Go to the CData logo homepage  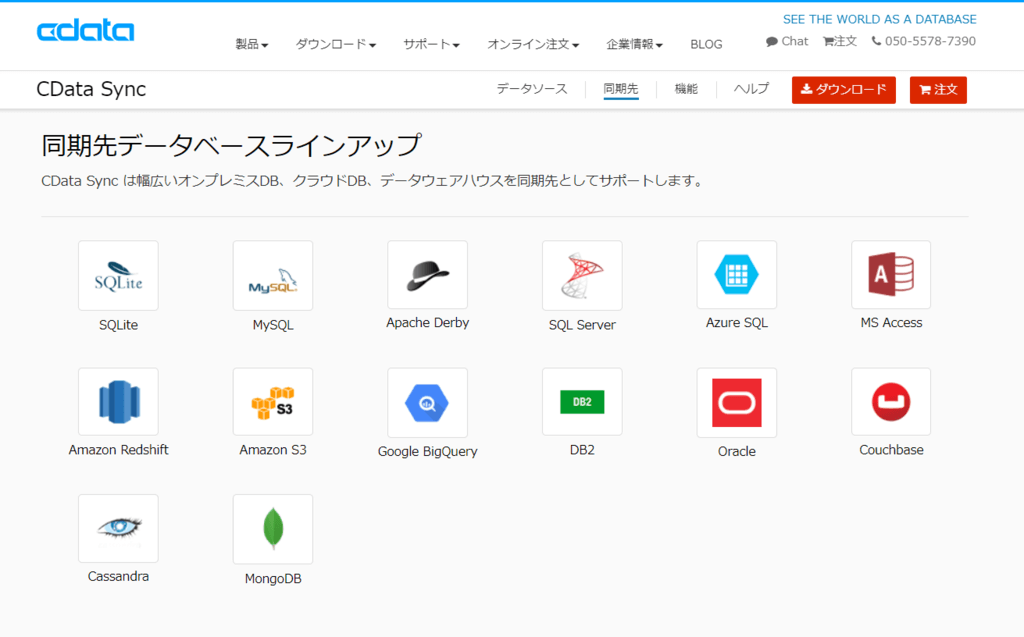pyautogui.click(x=86, y=30)
